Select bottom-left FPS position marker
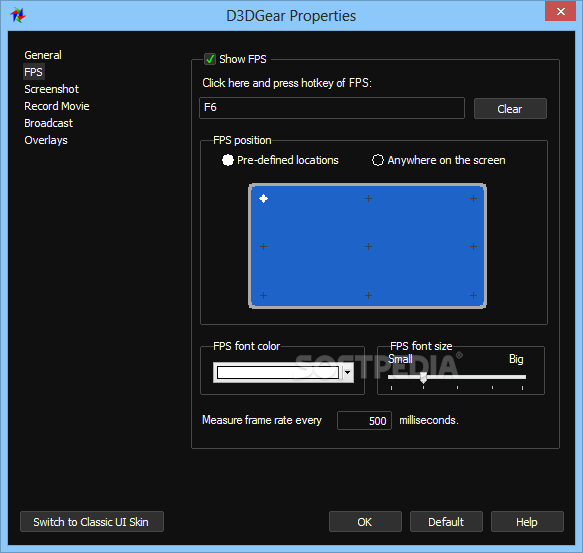The height and width of the screenshot is (553, 583). coord(263,296)
